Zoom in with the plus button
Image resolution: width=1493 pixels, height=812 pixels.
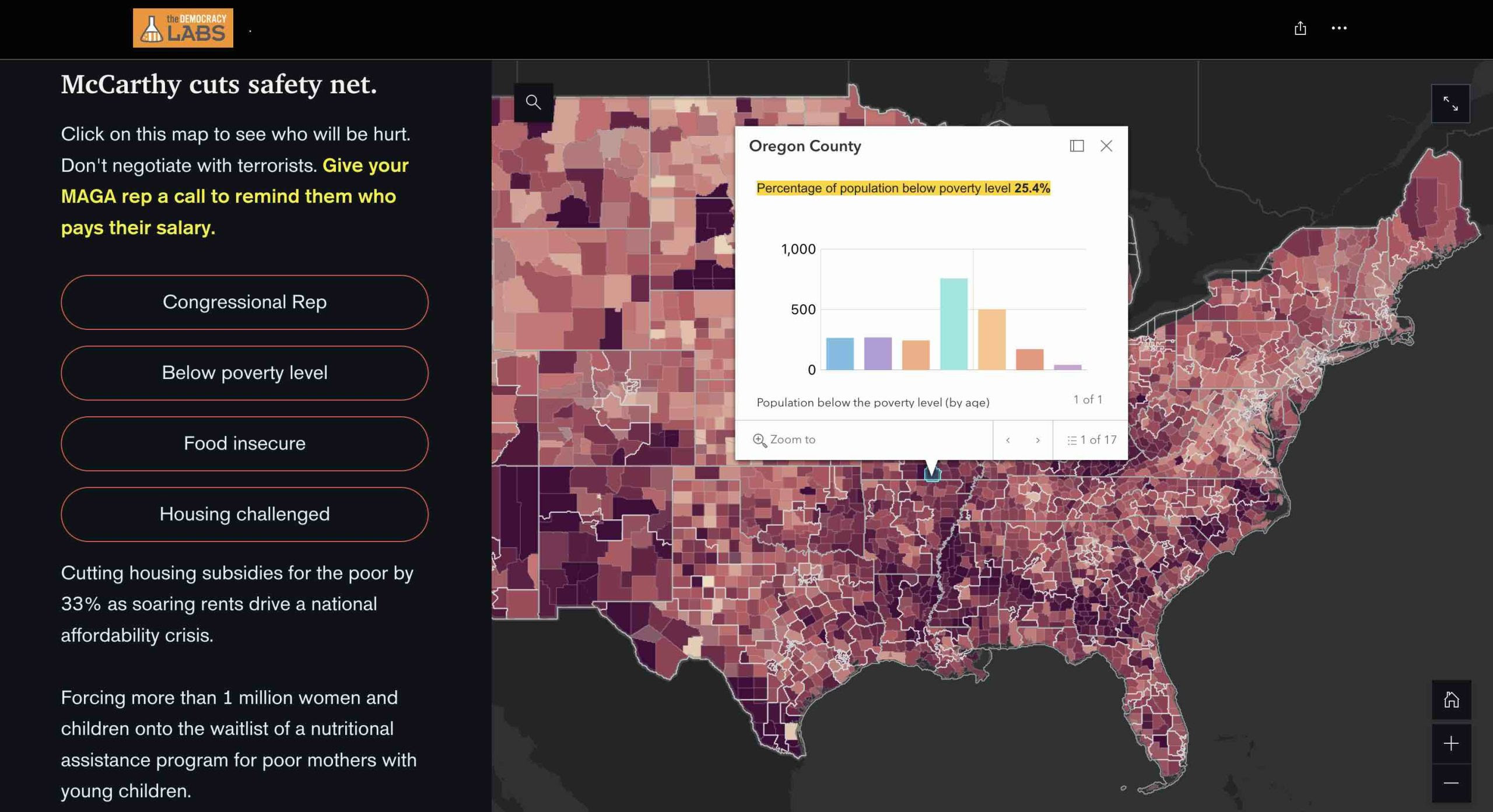click(1451, 743)
